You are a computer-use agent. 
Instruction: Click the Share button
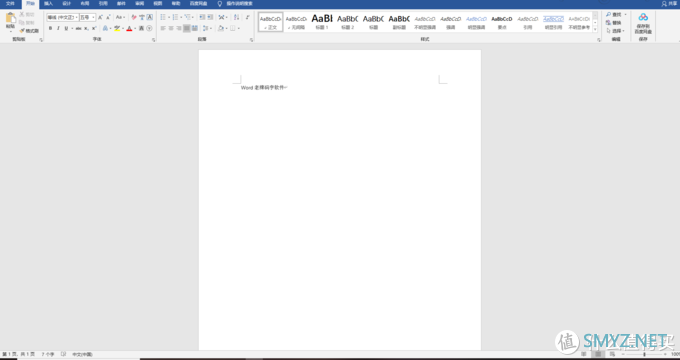point(669,3)
